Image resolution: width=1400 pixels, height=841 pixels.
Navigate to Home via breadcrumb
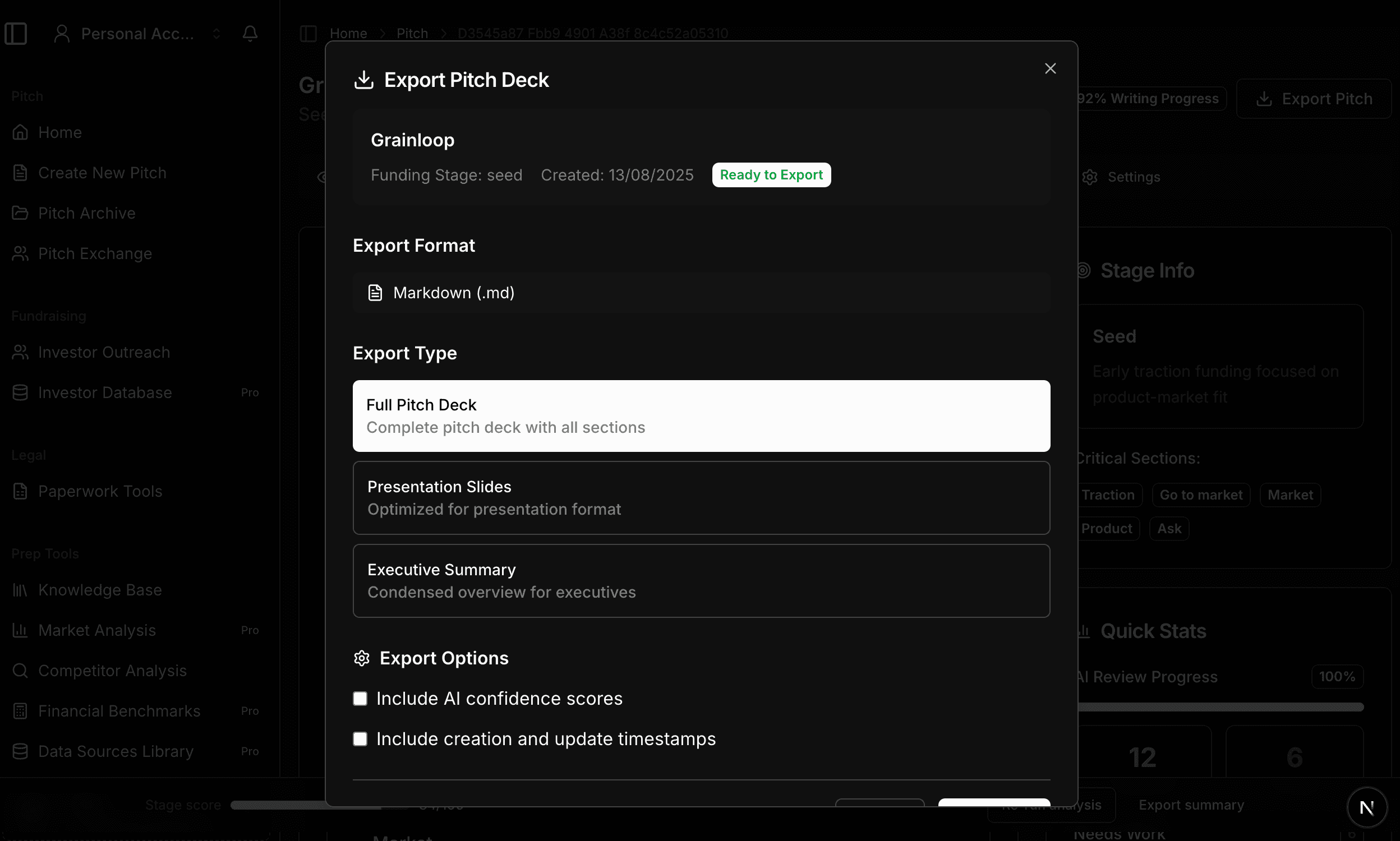pyautogui.click(x=348, y=33)
